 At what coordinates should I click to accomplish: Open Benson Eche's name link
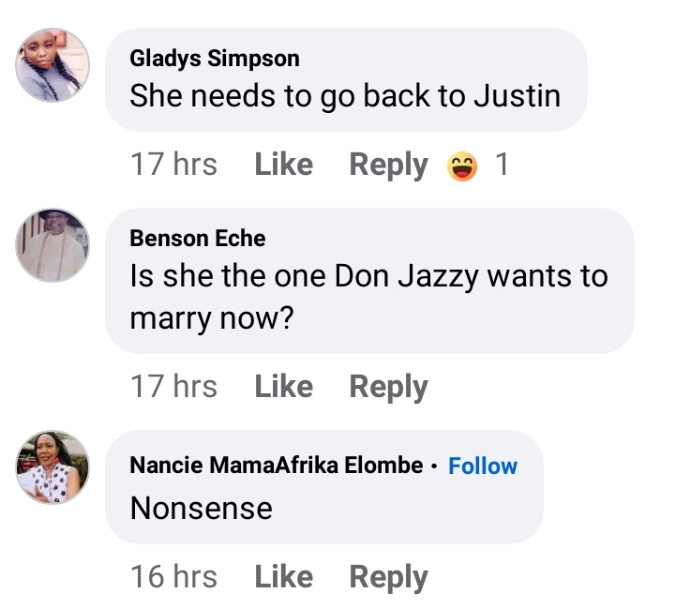(198, 238)
